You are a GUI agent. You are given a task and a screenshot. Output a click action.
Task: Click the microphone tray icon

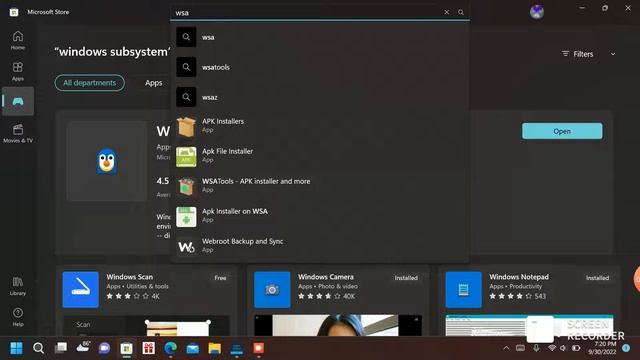tap(536, 348)
